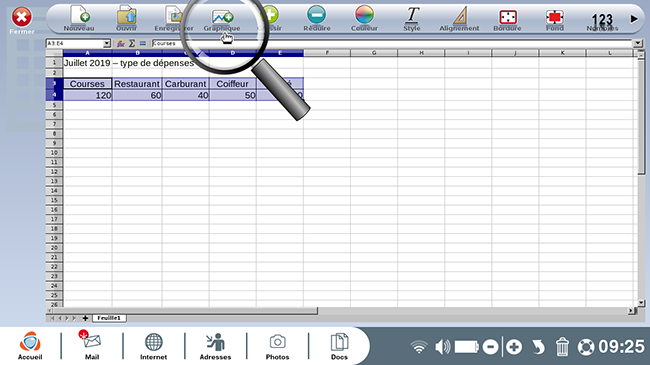Open the trash bin icon
This screenshot has width=650, height=365.
[562, 347]
